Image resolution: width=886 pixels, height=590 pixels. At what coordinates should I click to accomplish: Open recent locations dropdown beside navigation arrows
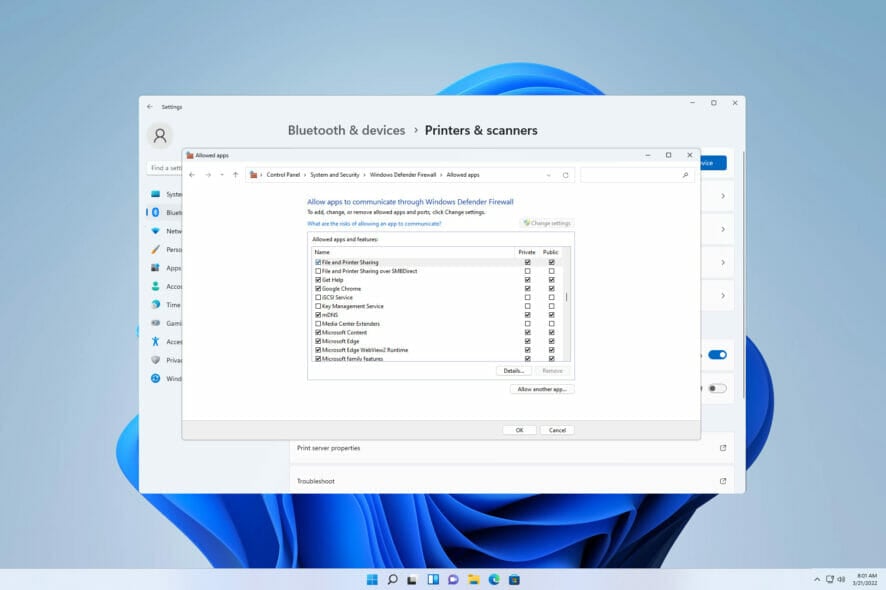[x=222, y=175]
